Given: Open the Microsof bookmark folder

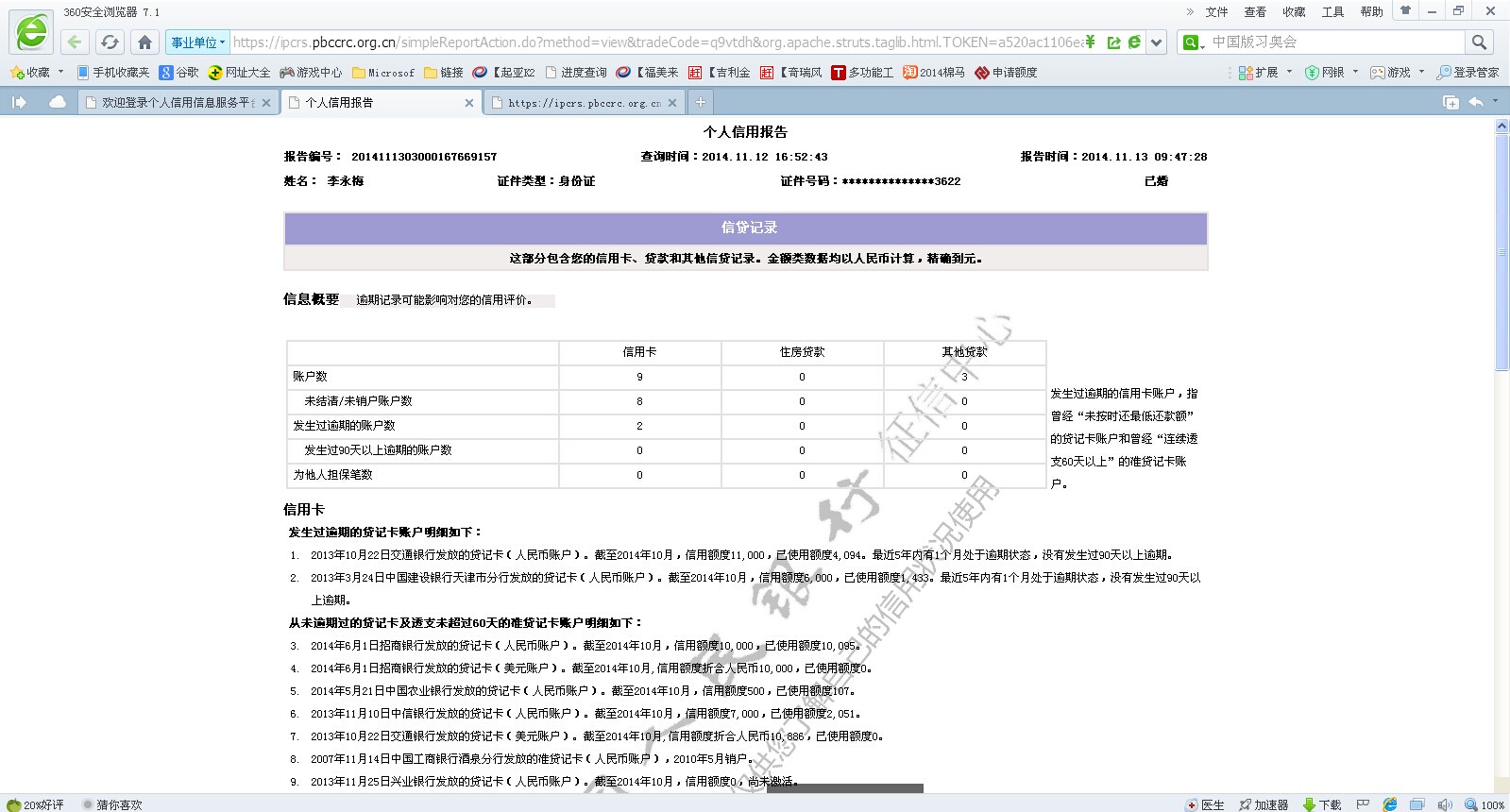Looking at the screenshot, I should click(383, 73).
